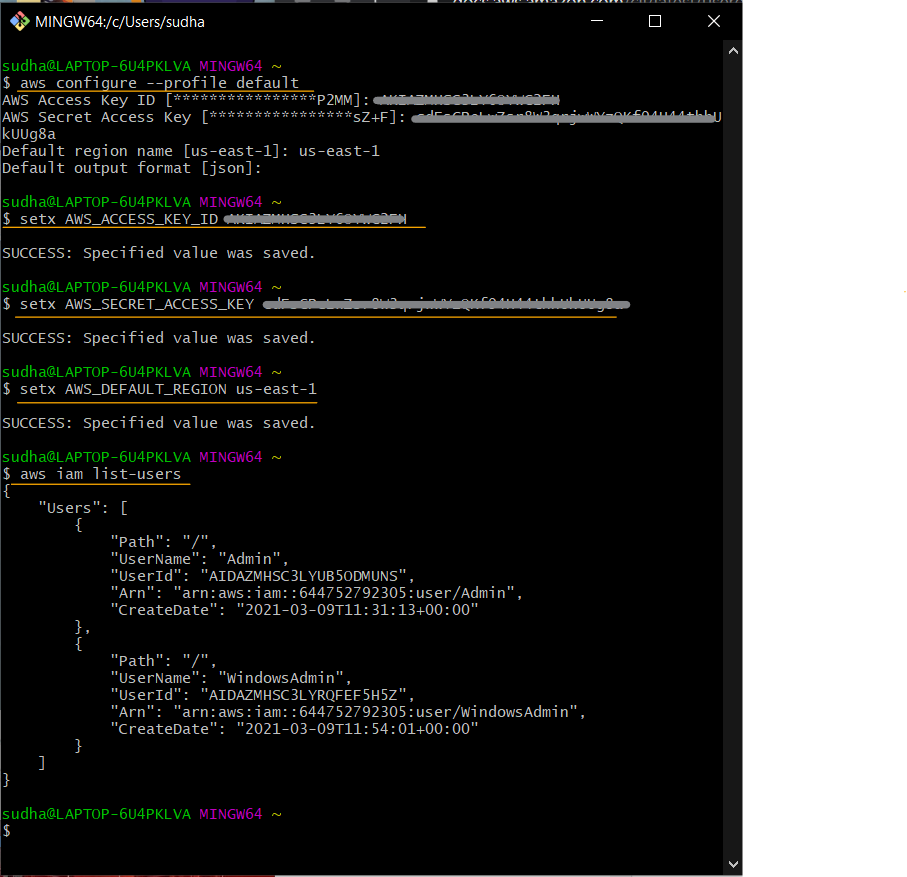
Task: Close the MINGW64 window
Action: [x=713, y=20]
